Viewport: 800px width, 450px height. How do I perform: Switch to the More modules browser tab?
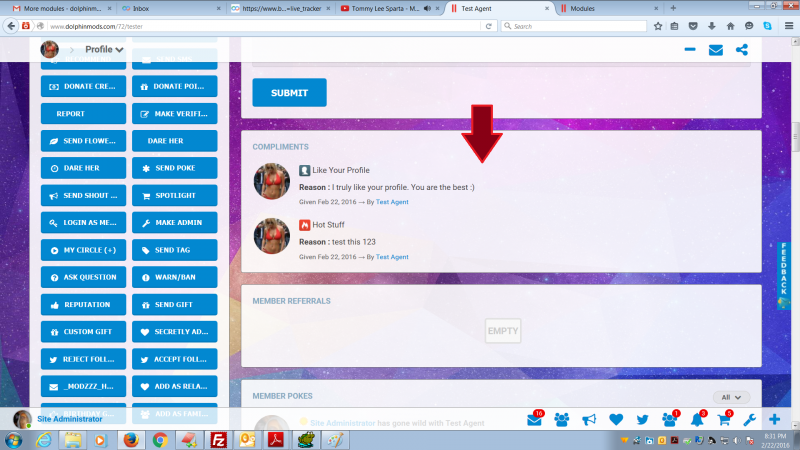click(62, 8)
